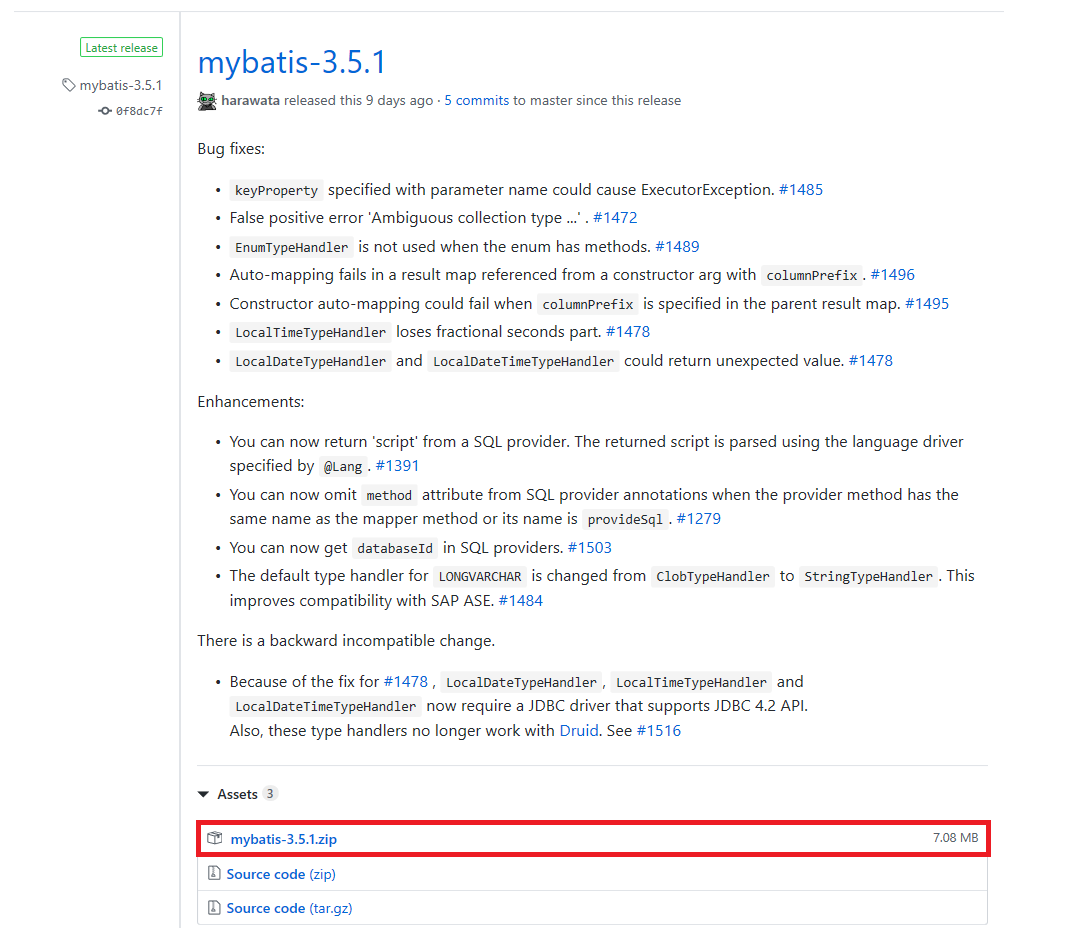Click the Bug fixes: heading
This screenshot has width=1072, height=928.
(x=231, y=148)
